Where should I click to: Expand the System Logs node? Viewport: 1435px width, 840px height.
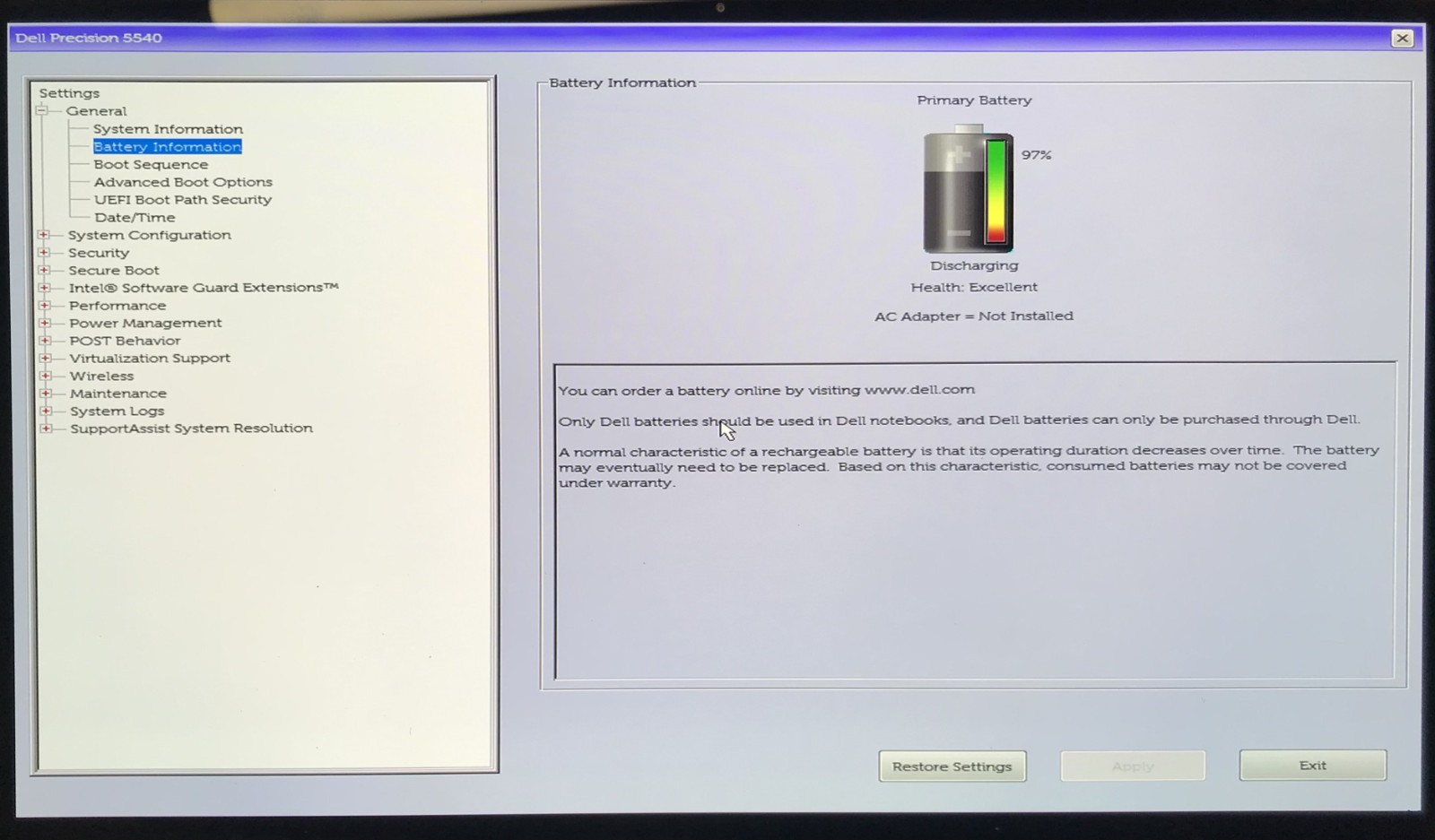pyautogui.click(x=46, y=411)
